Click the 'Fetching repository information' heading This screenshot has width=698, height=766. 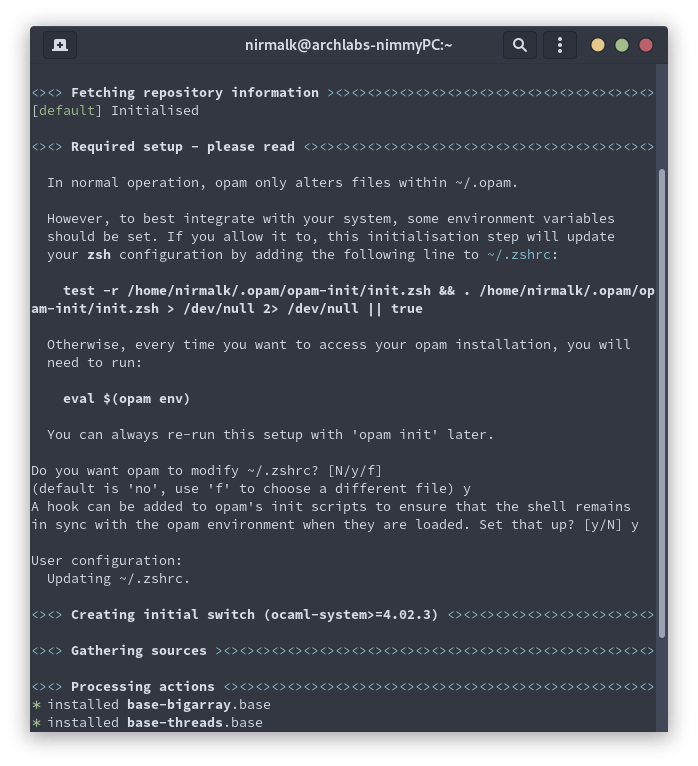click(195, 93)
